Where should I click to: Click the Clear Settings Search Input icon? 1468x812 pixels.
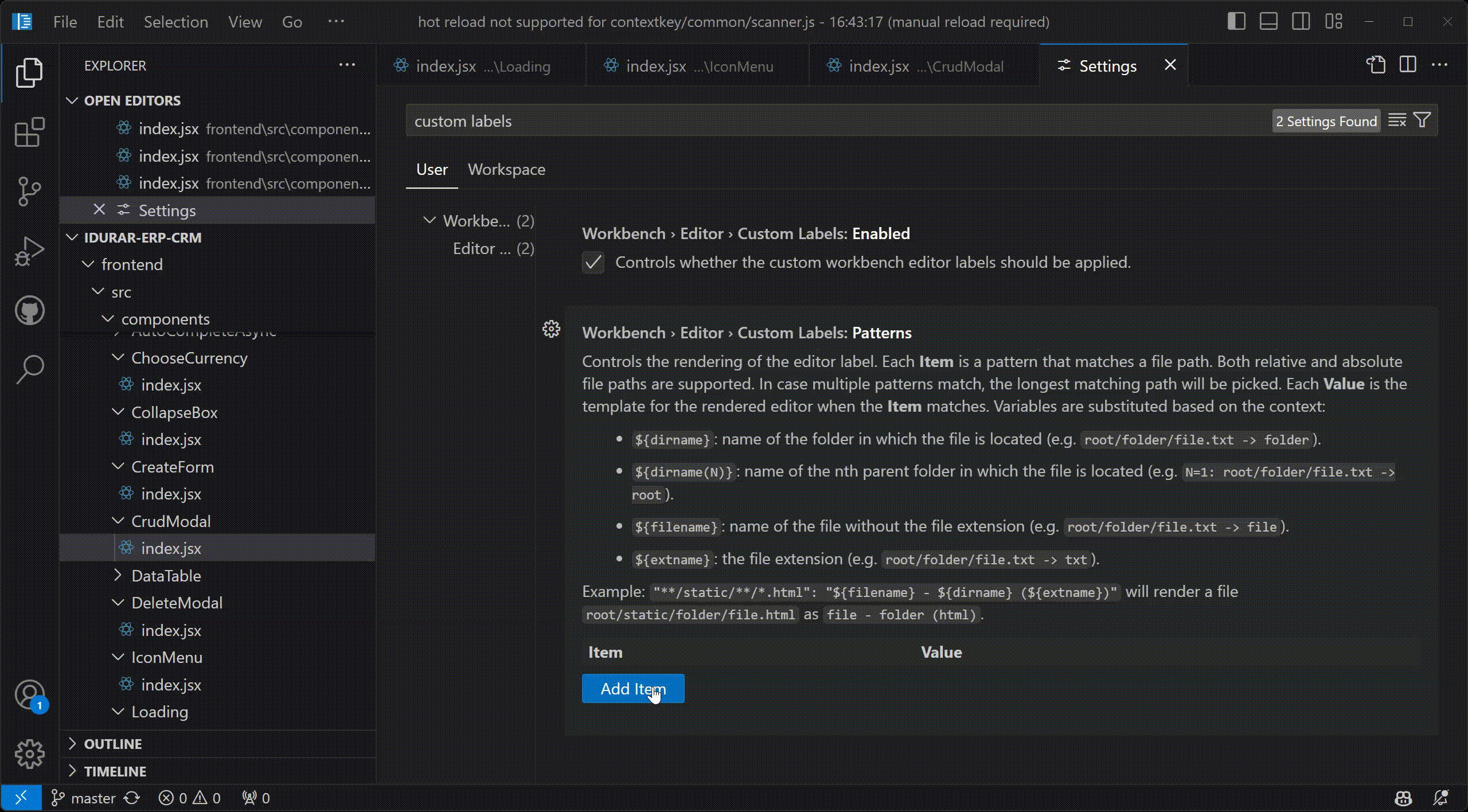(x=1397, y=121)
